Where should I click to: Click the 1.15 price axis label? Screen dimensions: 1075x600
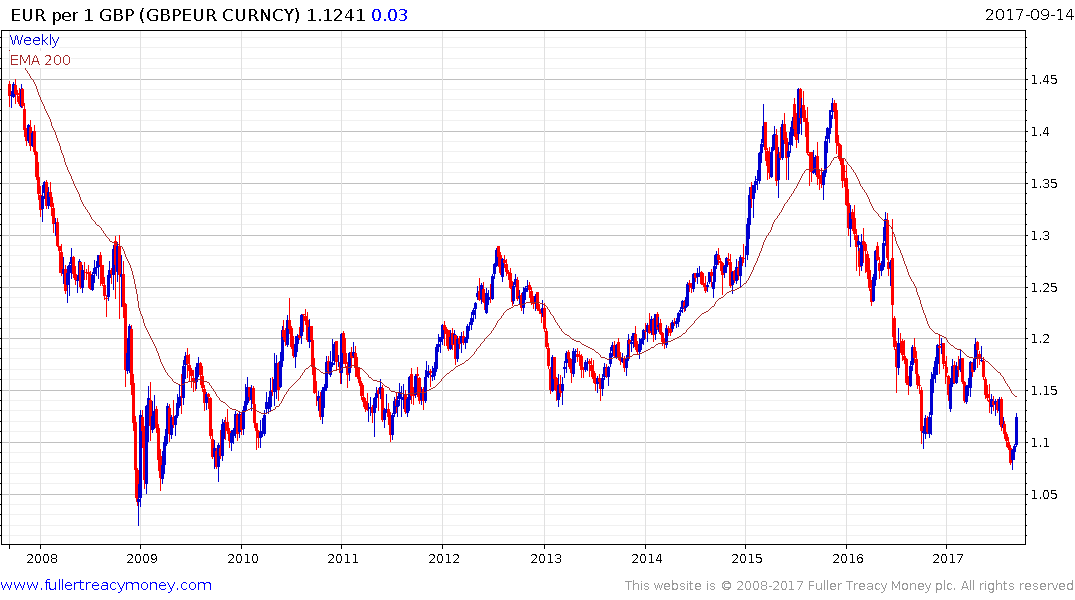(x=1044, y=391)
